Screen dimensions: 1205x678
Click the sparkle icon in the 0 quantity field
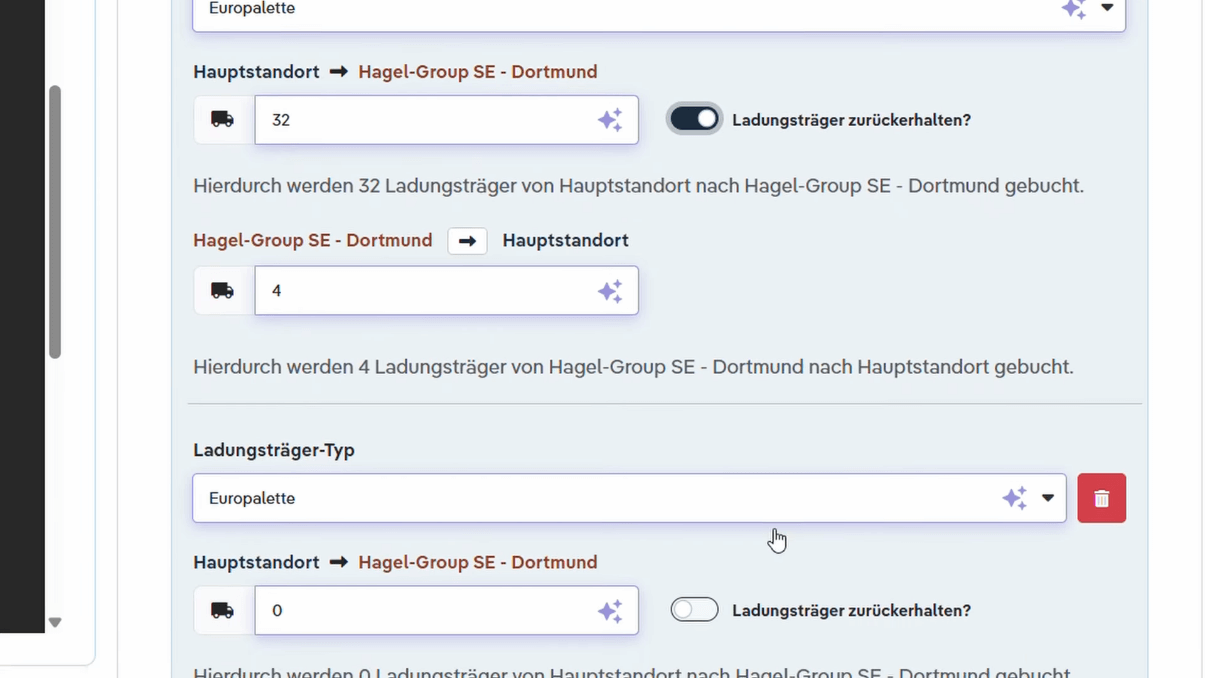coord(610,611)
